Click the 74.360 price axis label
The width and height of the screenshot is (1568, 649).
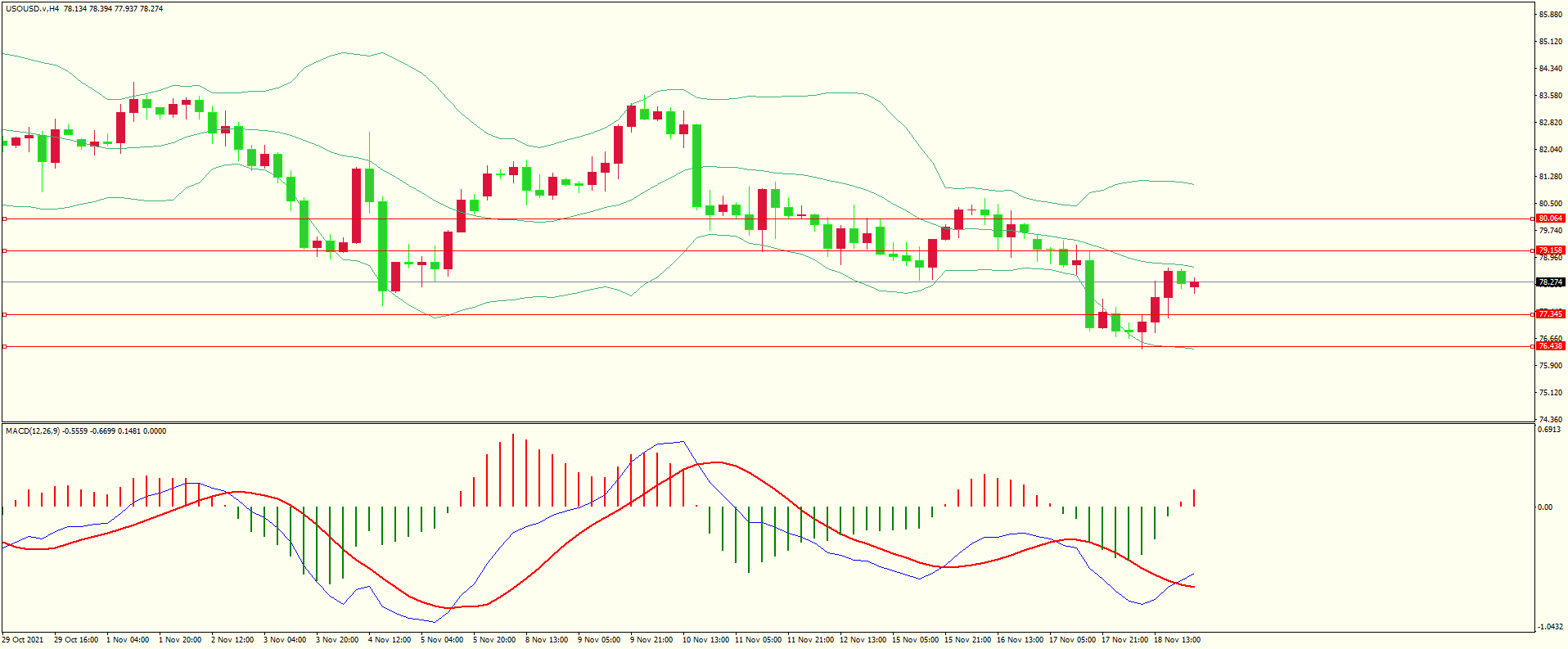1550,420
